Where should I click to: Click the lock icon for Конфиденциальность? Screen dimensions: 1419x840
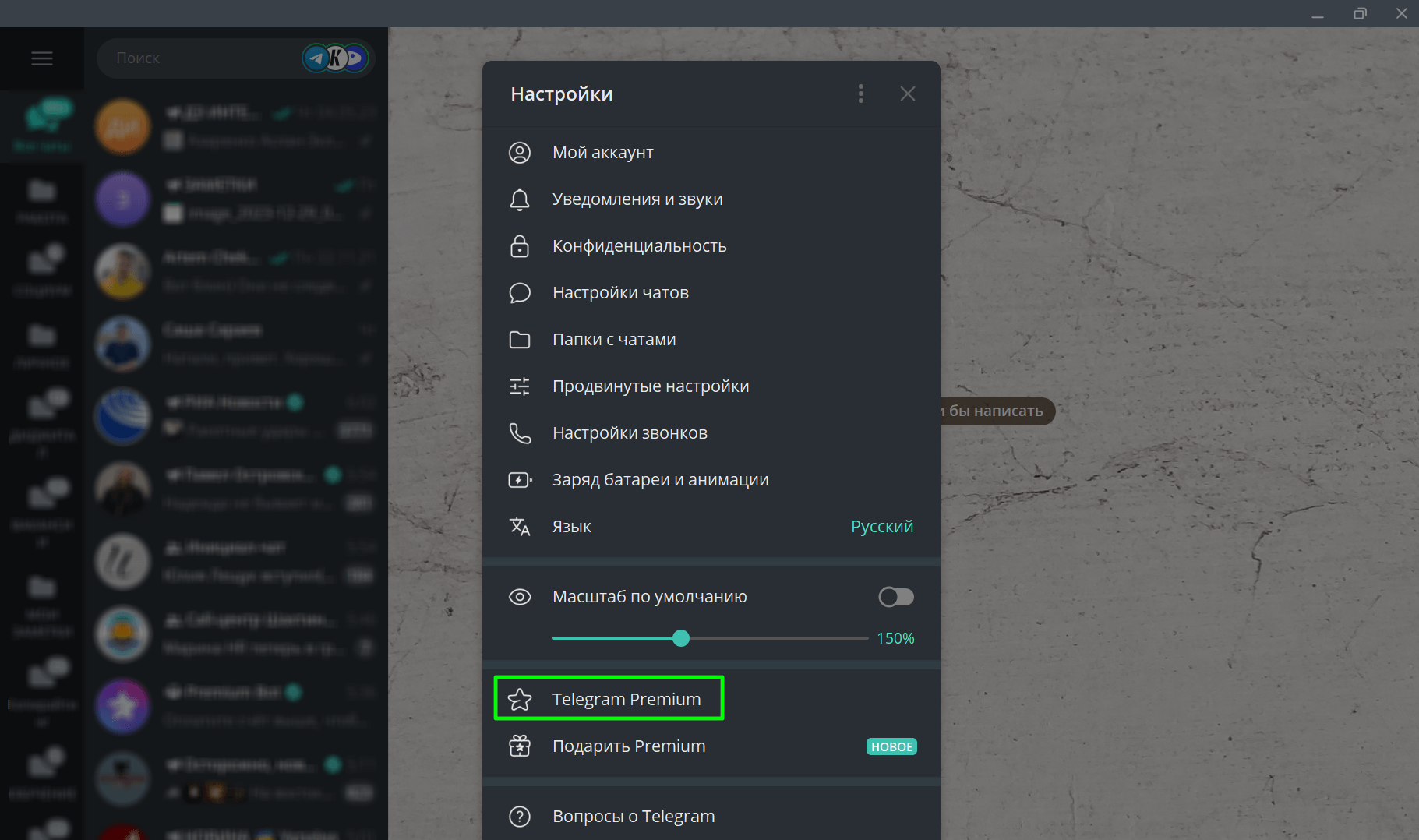tap(520, 246)
